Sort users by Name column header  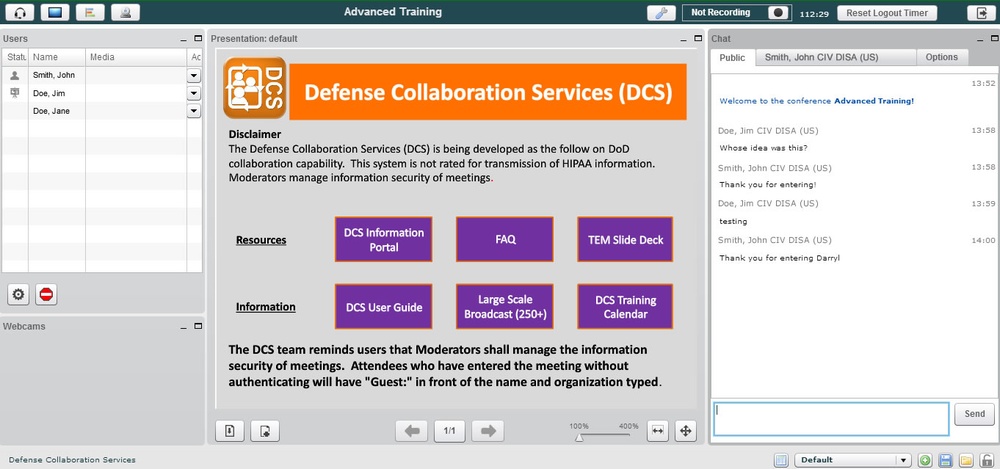57,57
